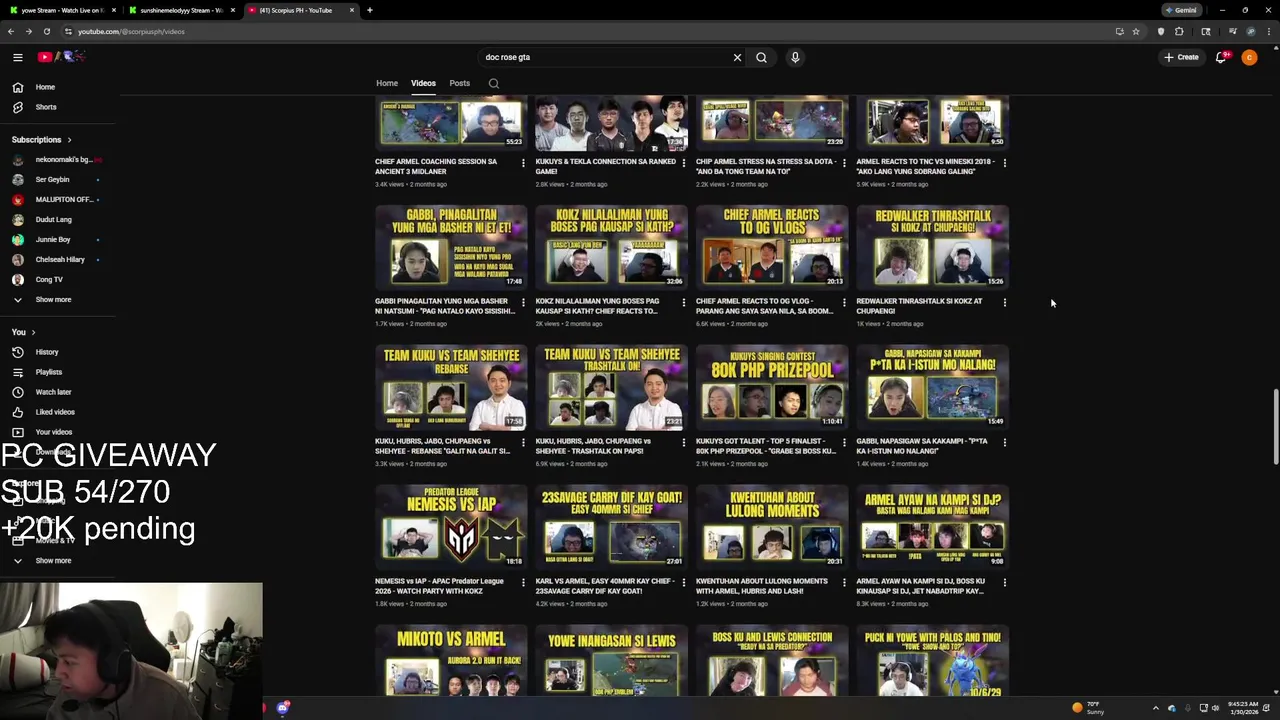Open Gabbi Napasigaw sa Kakampi thumbnail

pos(932,388)
